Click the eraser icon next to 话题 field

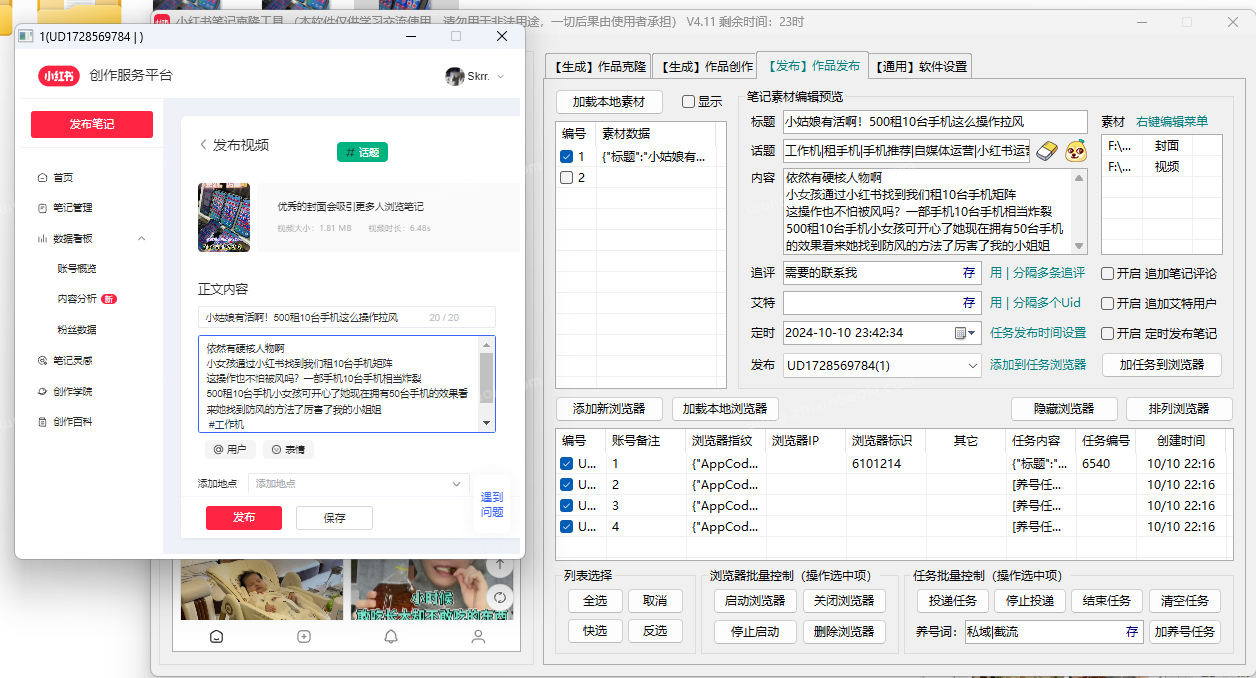(x=1047, y=150)
